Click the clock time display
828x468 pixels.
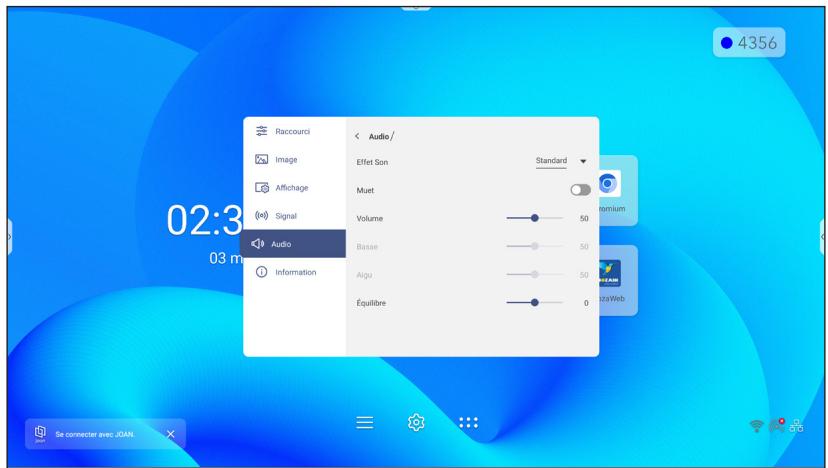pos(204,220)
